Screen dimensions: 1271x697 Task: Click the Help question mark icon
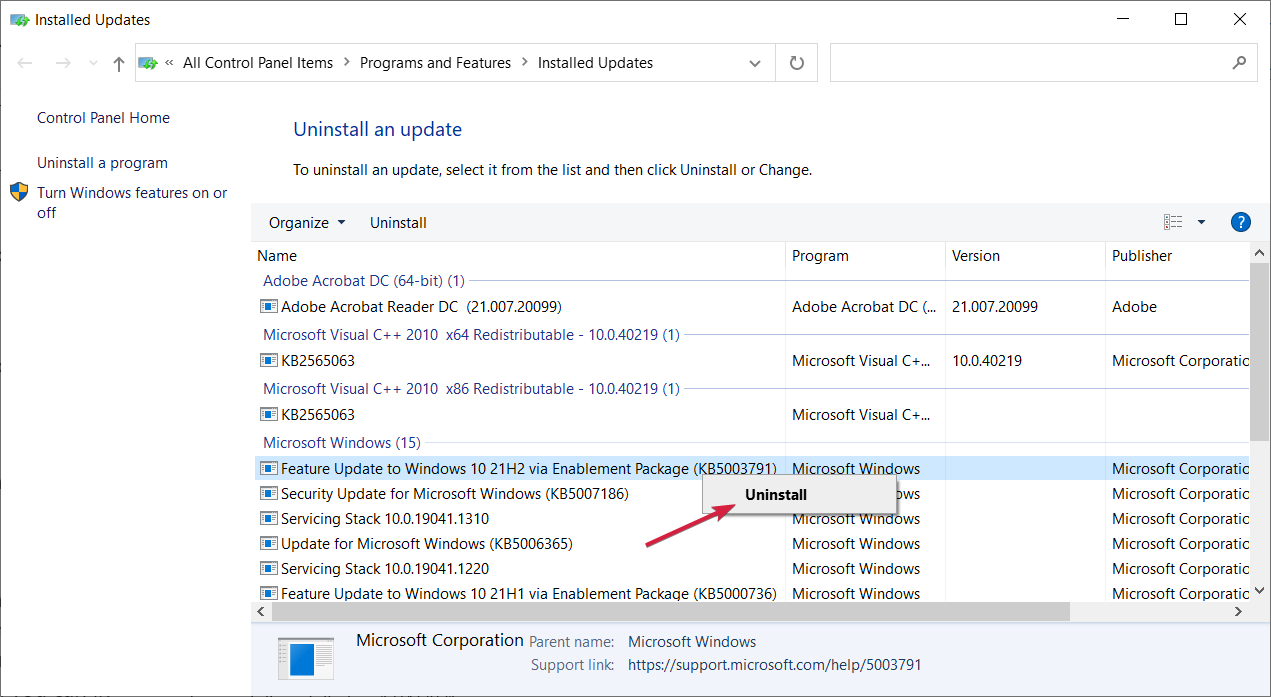point(1241,222)
